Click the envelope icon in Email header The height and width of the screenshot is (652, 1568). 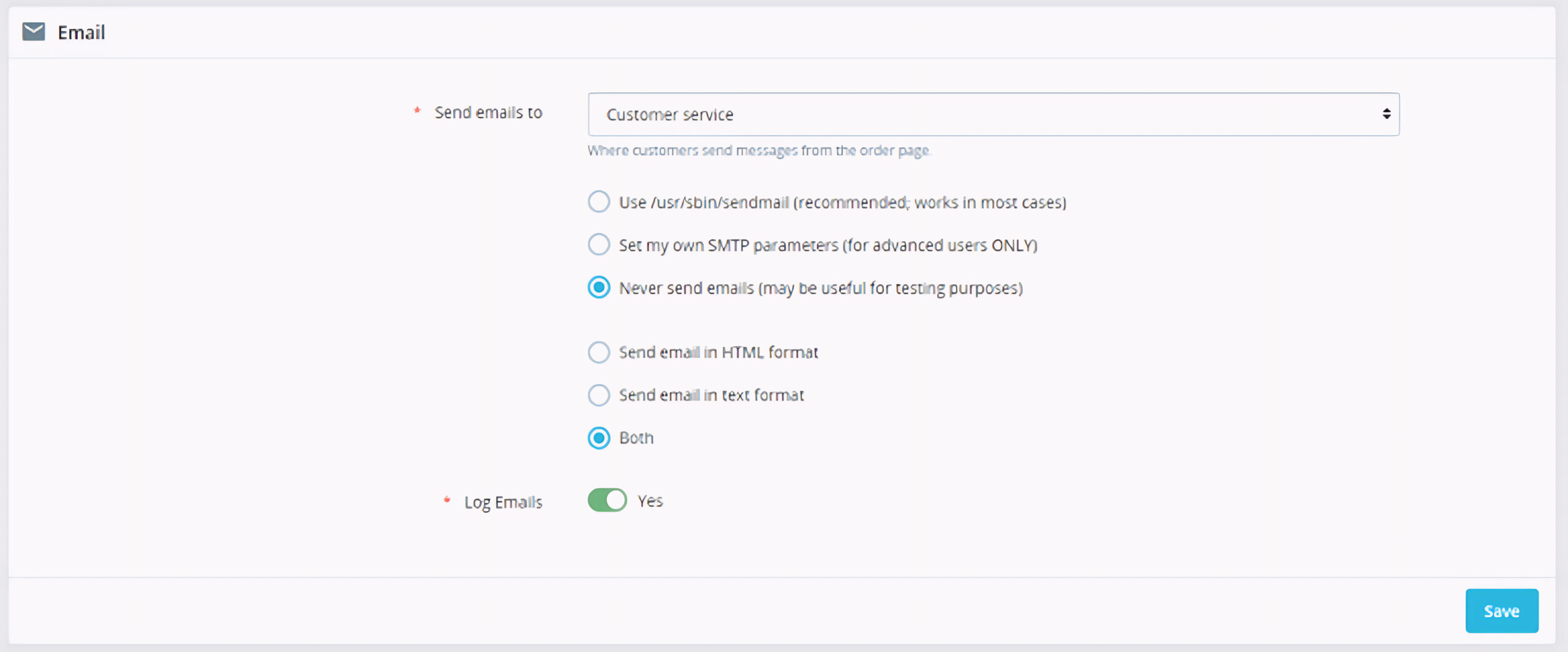click(x=34, y=32)
